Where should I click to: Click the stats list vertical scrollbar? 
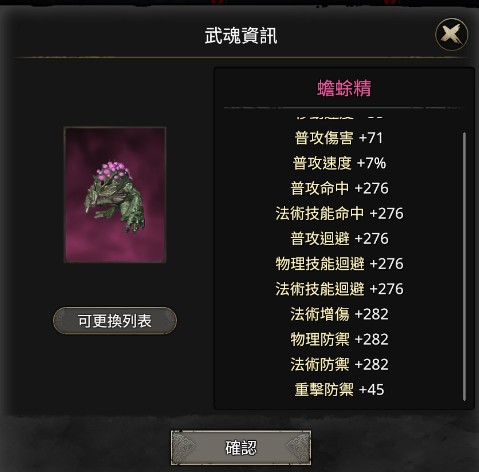(464, 266)
